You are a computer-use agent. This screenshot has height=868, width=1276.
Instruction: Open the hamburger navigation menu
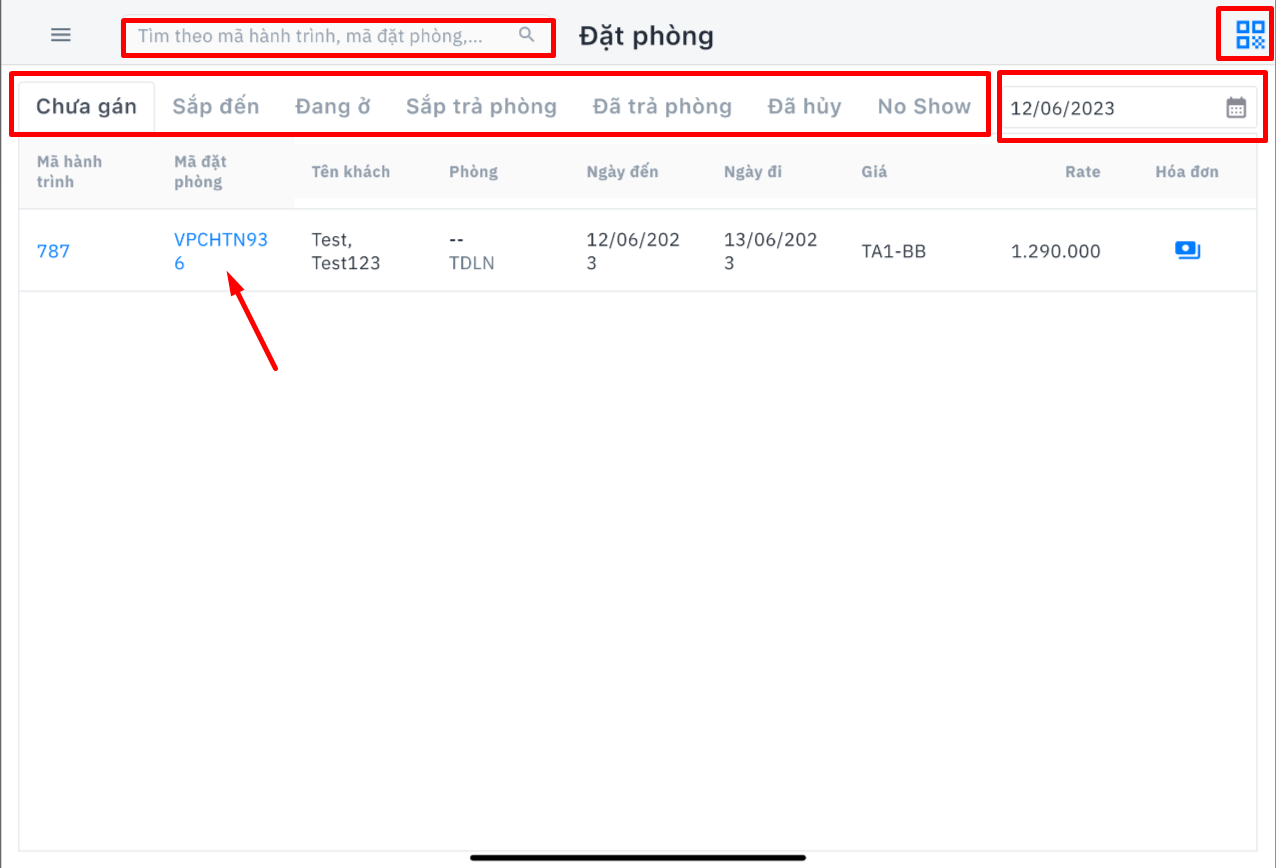click(61, 35)
